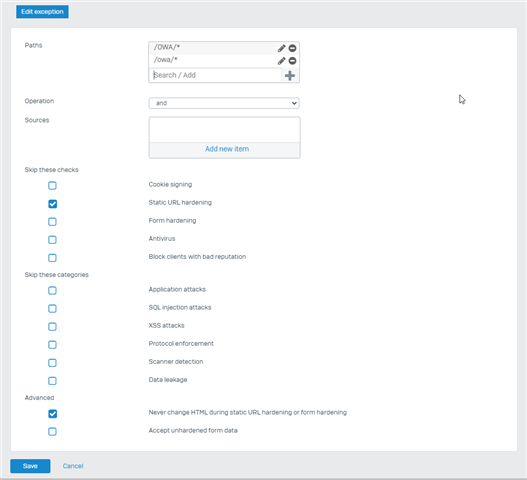The height and width of the screenshot is (480, 527).
Task: Uncheck Static URL hardening
Action: 52,204
